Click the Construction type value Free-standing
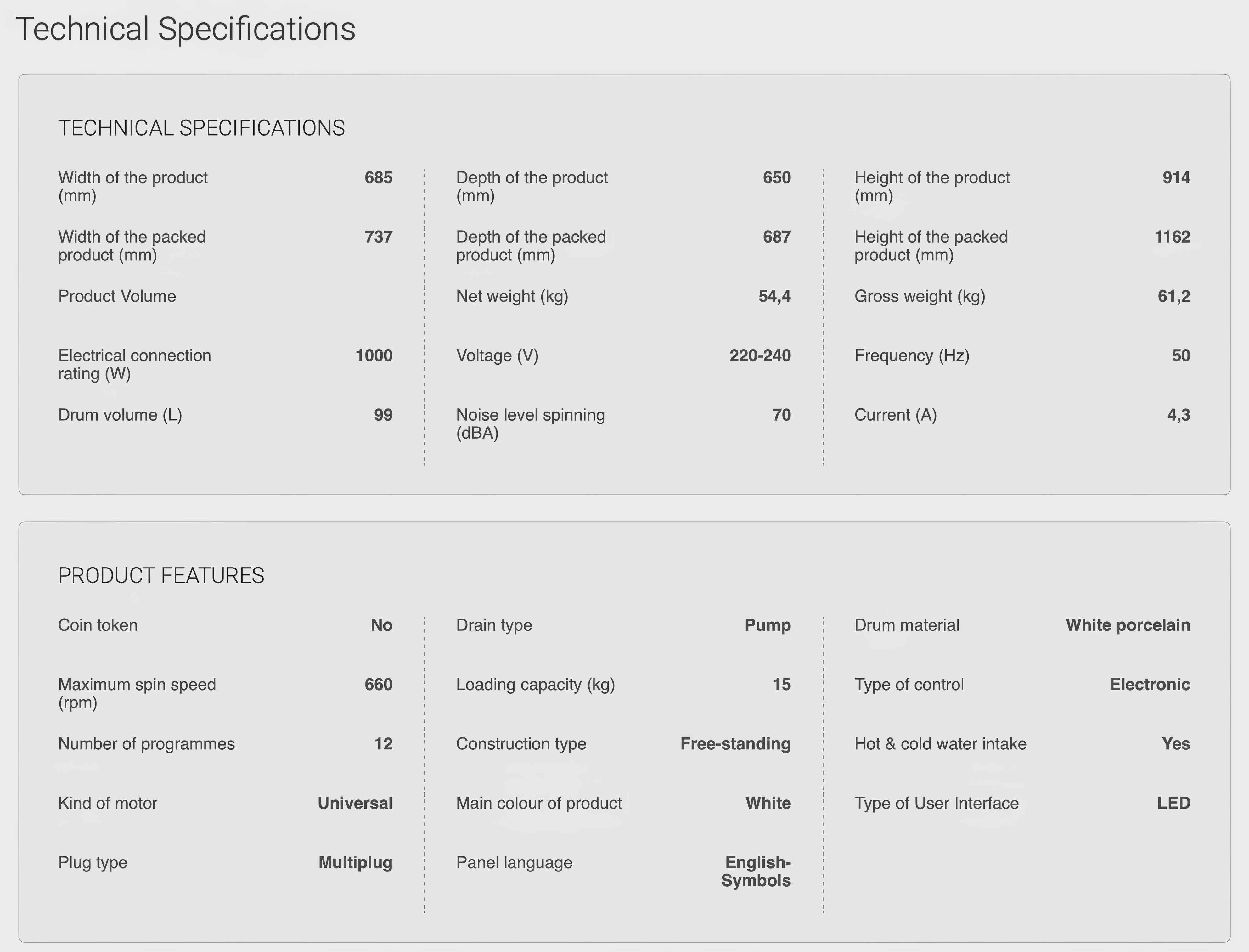Image resolution: width=1249 pixels, height=952 pixels. [735, 743]
